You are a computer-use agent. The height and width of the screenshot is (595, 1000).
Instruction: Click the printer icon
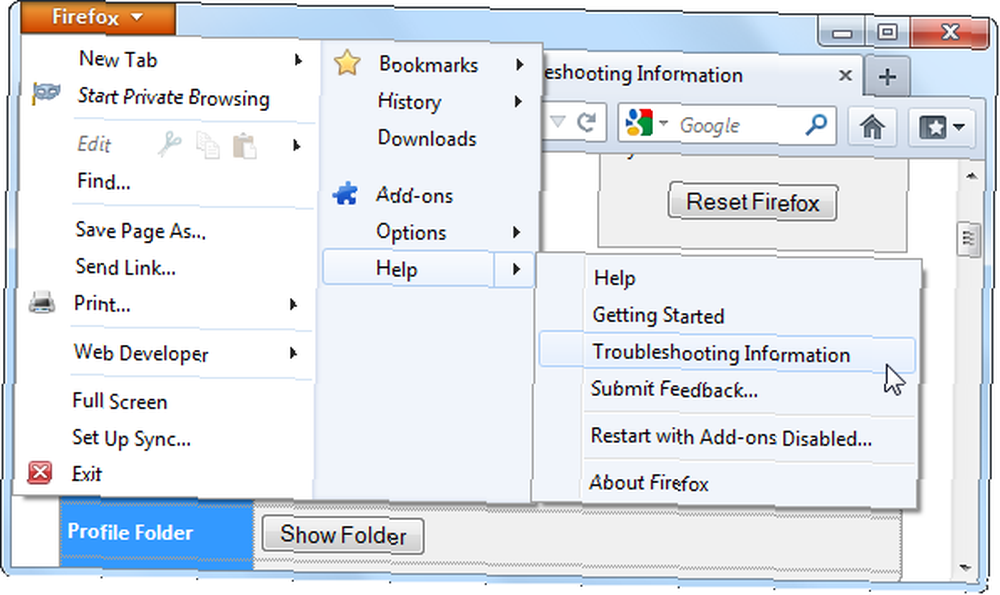pos(41,303)
